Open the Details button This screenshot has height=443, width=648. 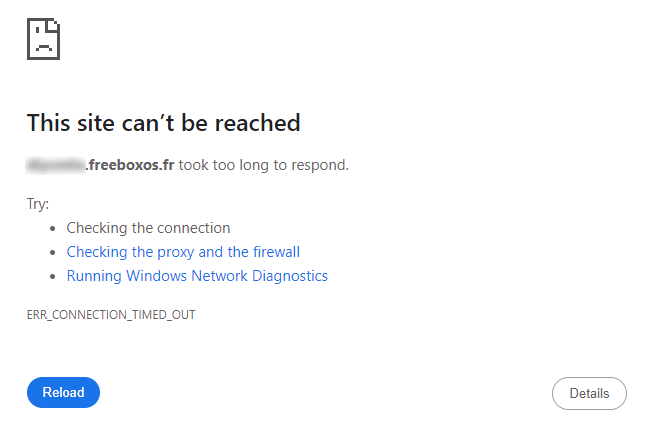[589, 393]
